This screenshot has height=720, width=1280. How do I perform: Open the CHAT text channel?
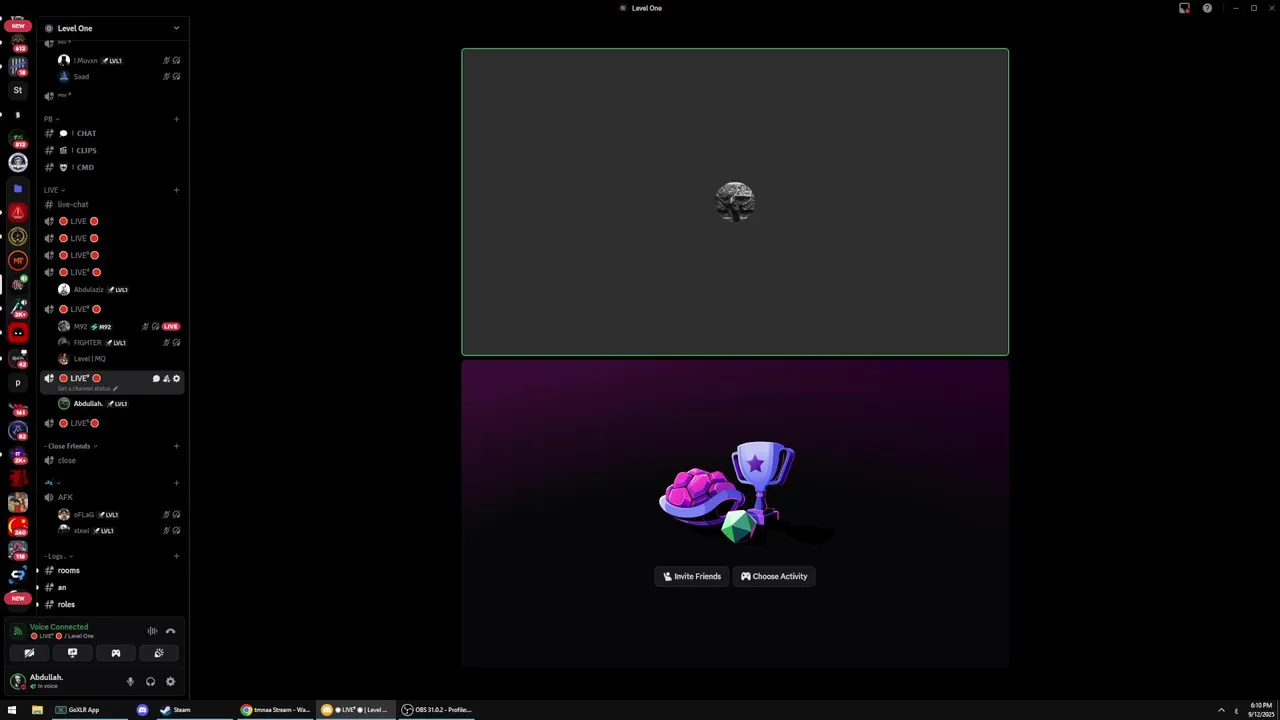(x=112, y=133)
